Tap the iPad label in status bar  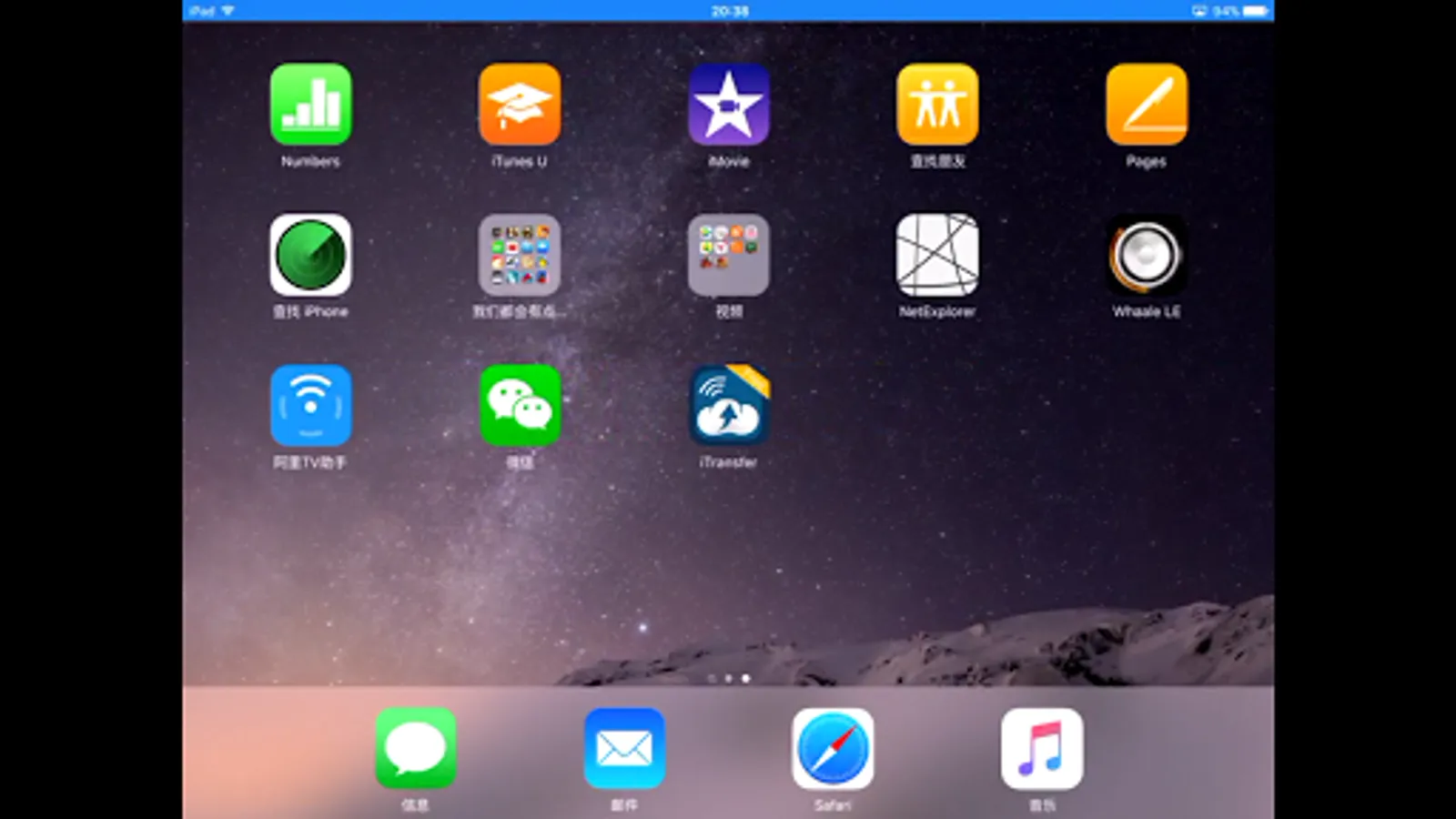pyautogui.click(x=202, y=11)
